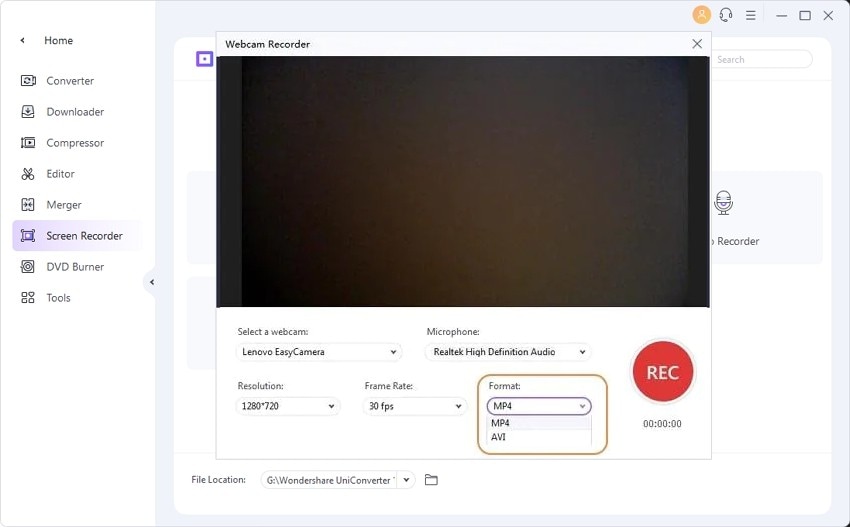Select the Downloader label
850x527 pixels.
click(75, 112)
